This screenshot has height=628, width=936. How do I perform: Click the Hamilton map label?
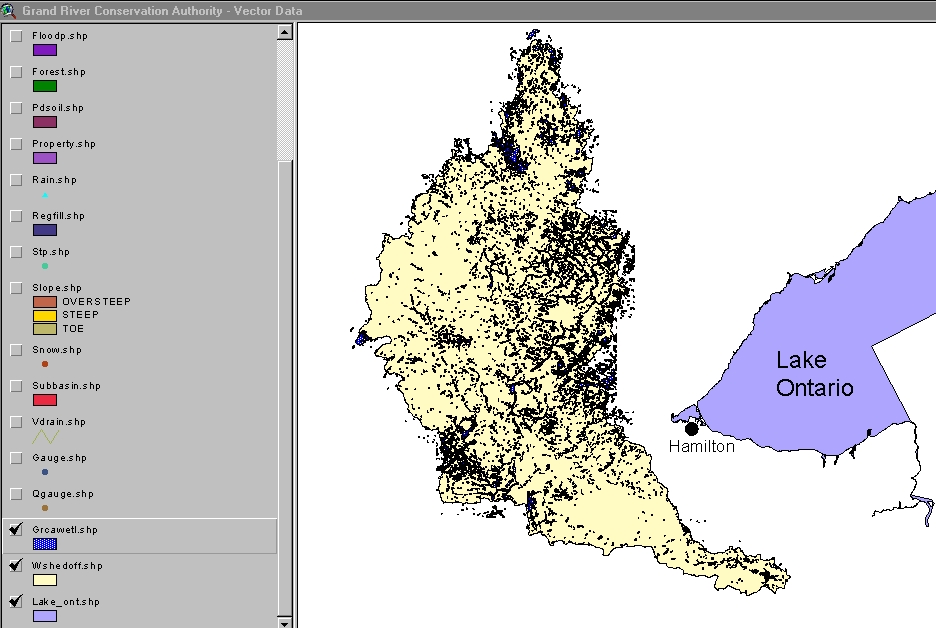701,447
